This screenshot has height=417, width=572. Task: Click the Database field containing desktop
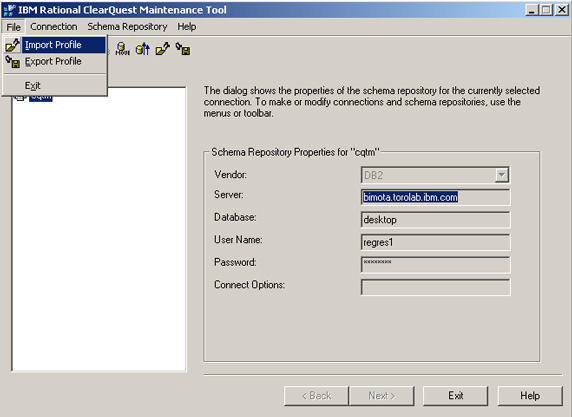point(436,220)
